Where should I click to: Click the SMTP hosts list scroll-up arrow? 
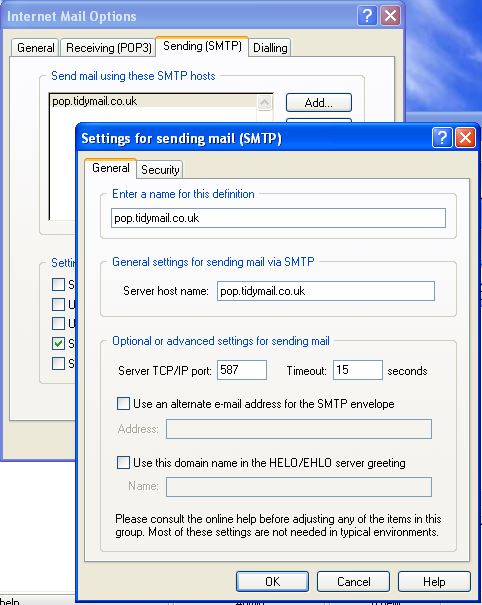[265, 103]
